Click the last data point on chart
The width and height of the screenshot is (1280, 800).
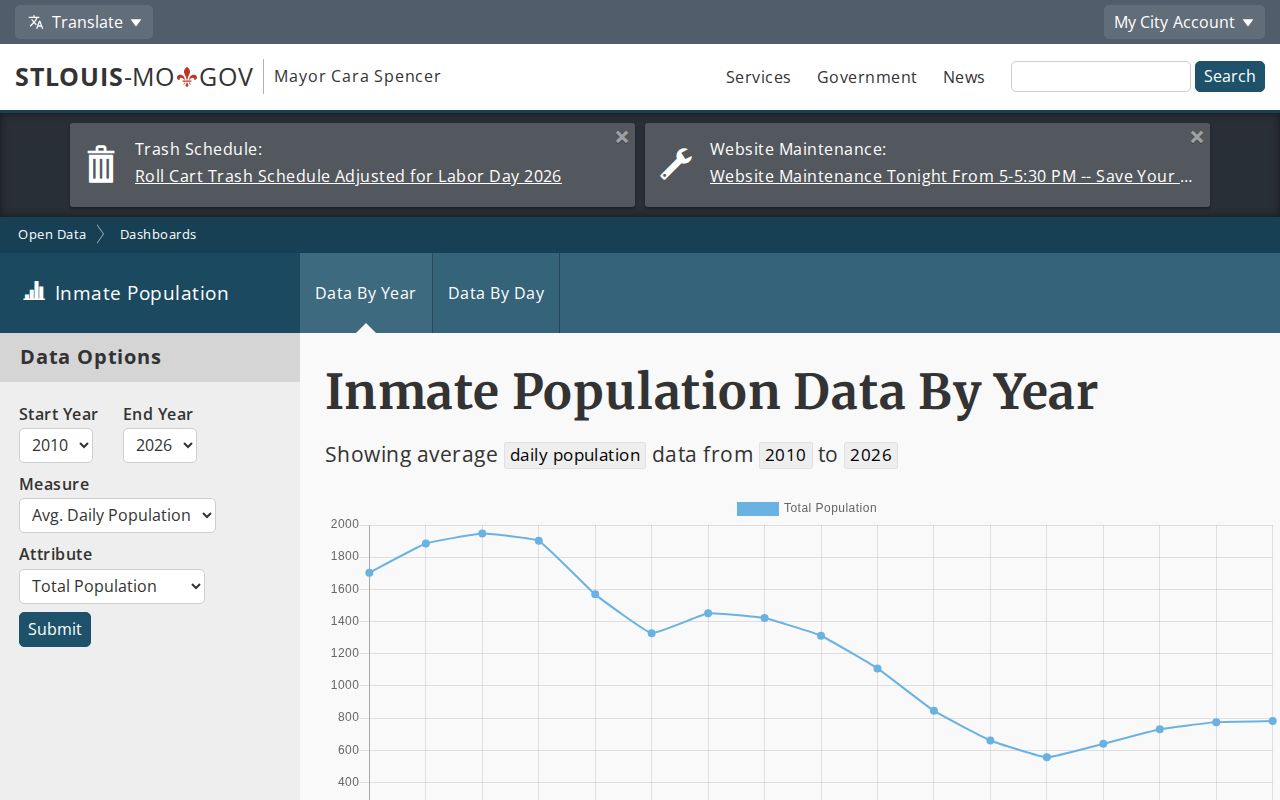click(x=1273, y=721)
